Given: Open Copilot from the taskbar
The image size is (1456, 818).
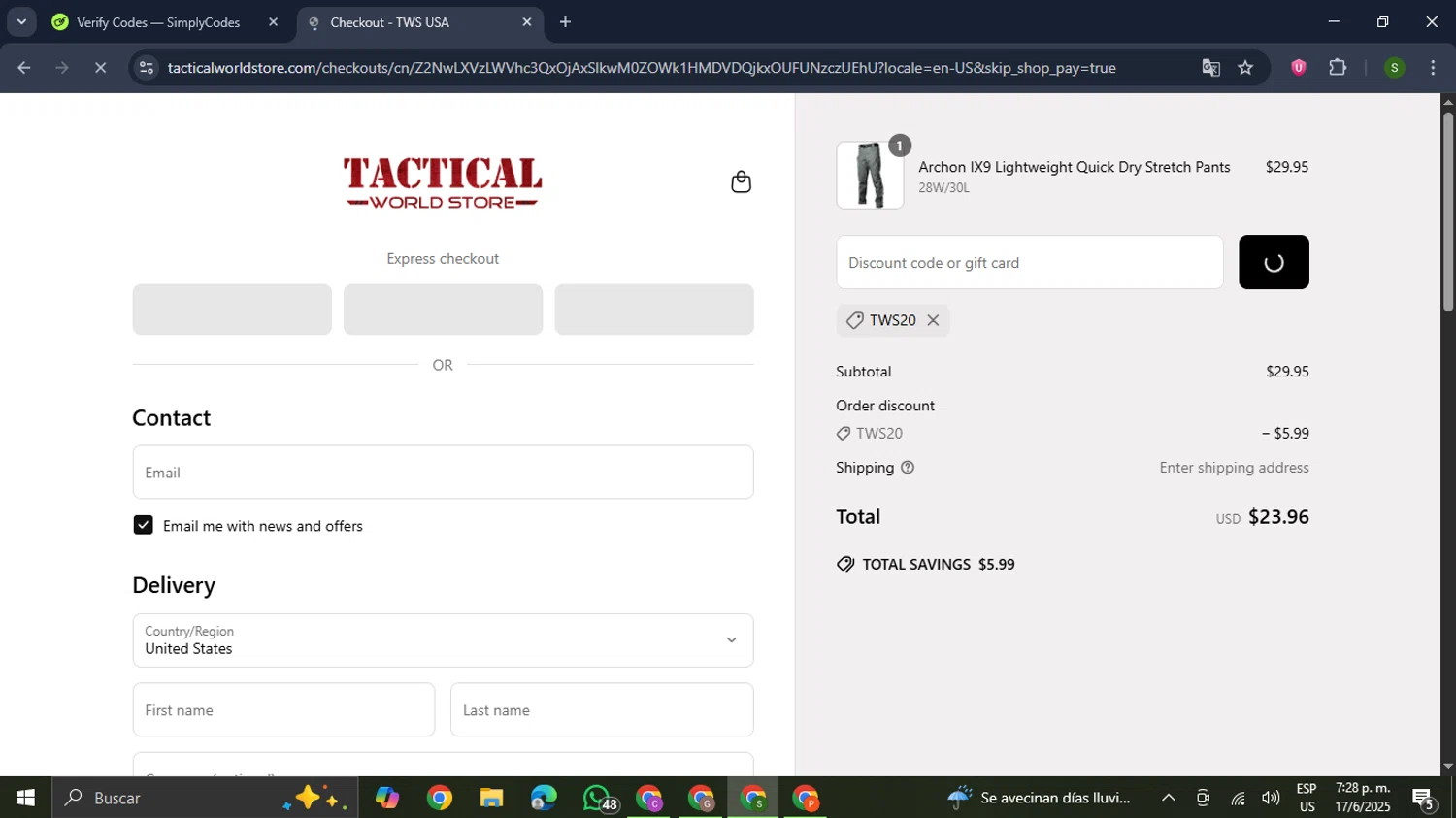Looking at the screenshot, I should point(387,798).
